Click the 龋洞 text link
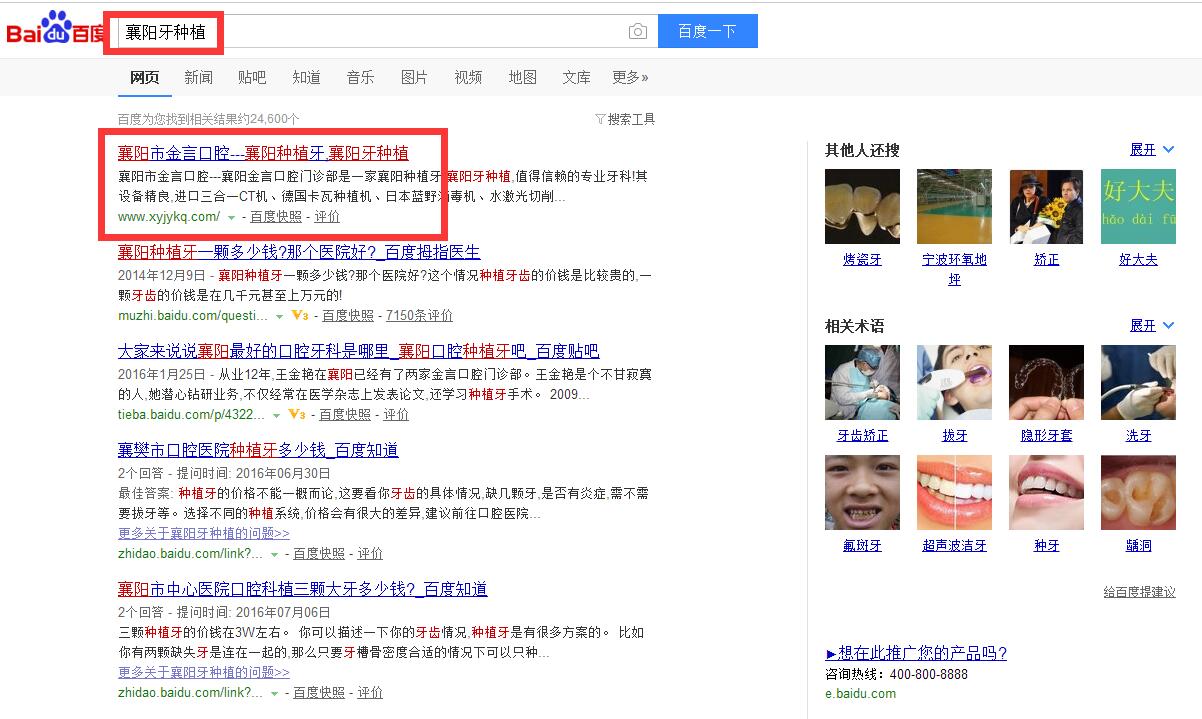This screenshot has width=1202, height=719. tap(1138, 546)
